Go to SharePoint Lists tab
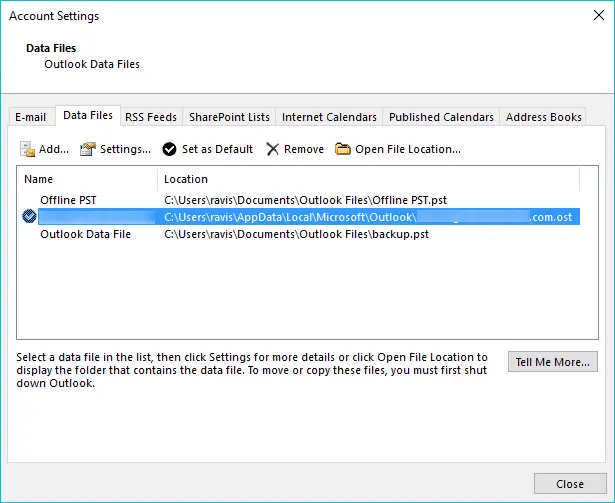The image size is (615, 503). (x=228, y=117)
